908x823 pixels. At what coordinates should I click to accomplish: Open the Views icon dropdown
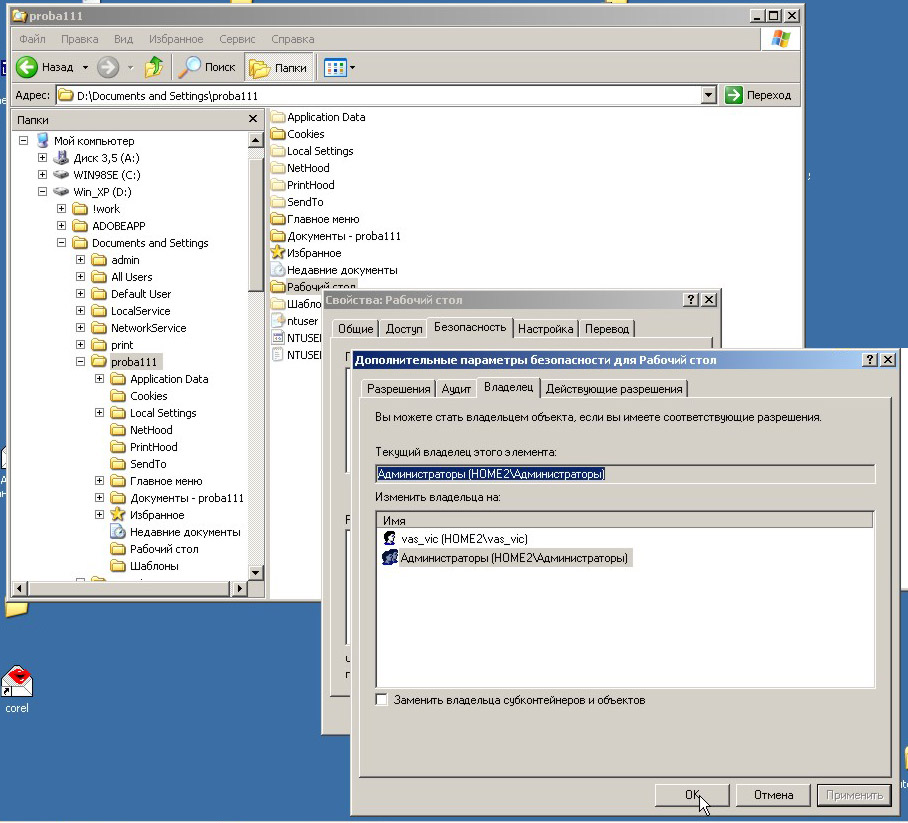340,68
